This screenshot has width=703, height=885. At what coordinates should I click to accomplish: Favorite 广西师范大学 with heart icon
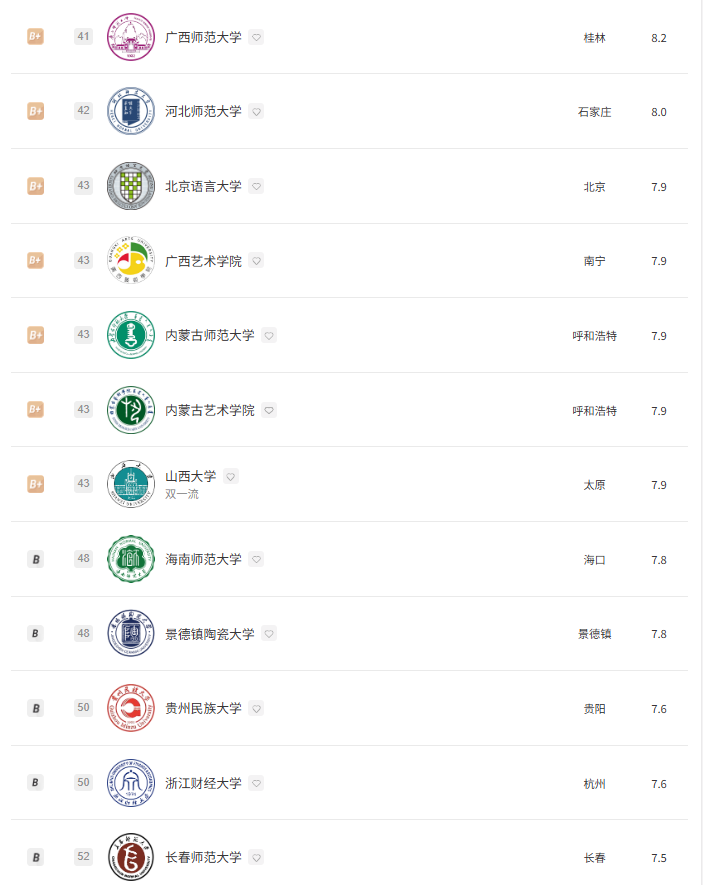pos(256,37)
